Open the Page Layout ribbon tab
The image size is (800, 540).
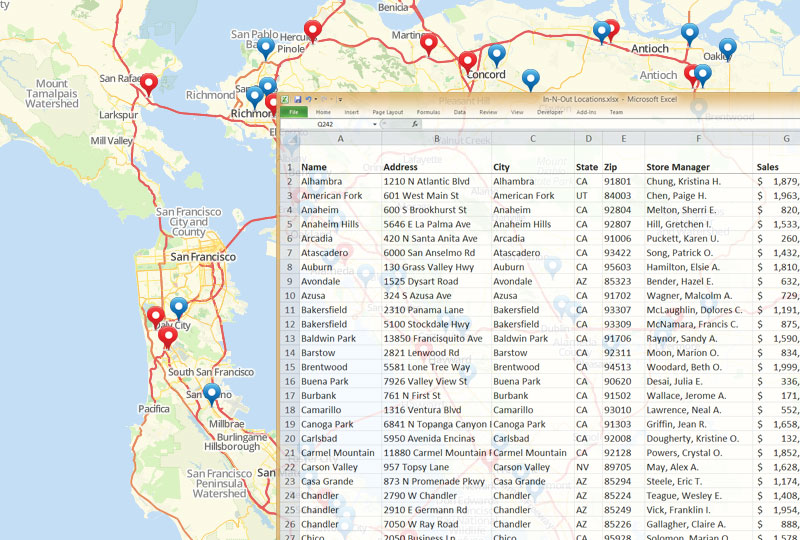tap(388, 112)
